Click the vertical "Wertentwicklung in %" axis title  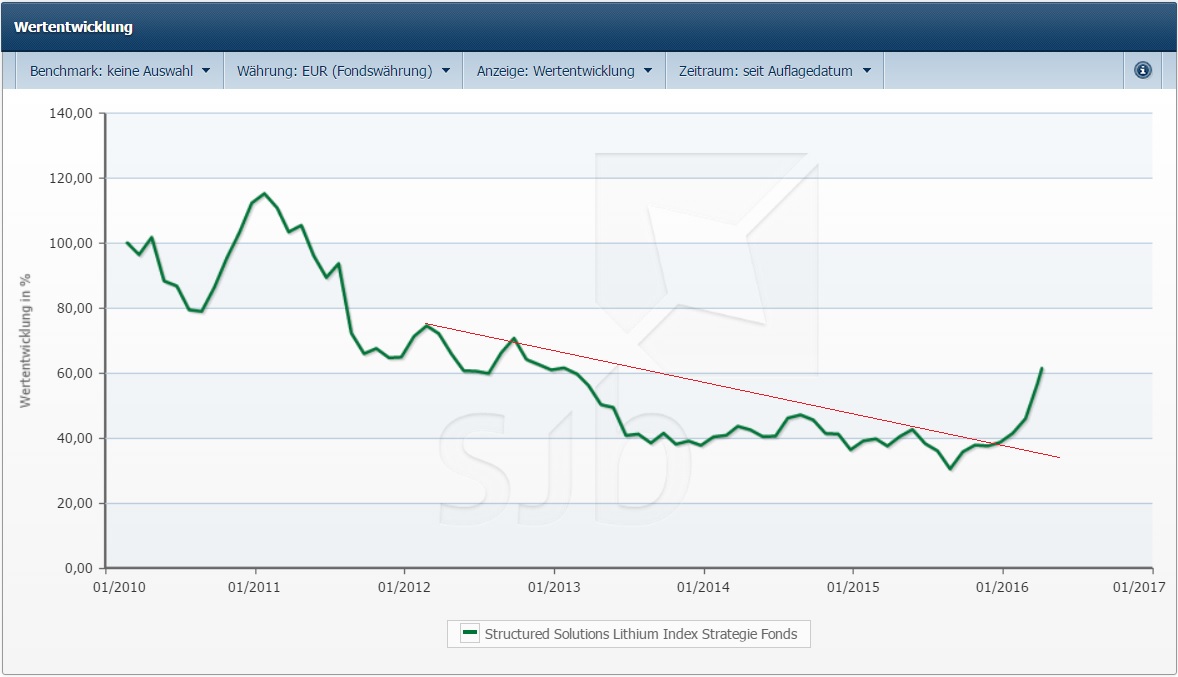(x=26, y=340)
